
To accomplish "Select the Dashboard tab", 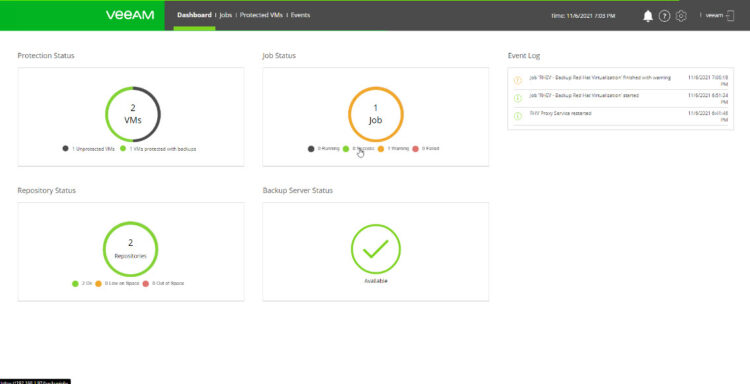I will [x=194, y=15].
